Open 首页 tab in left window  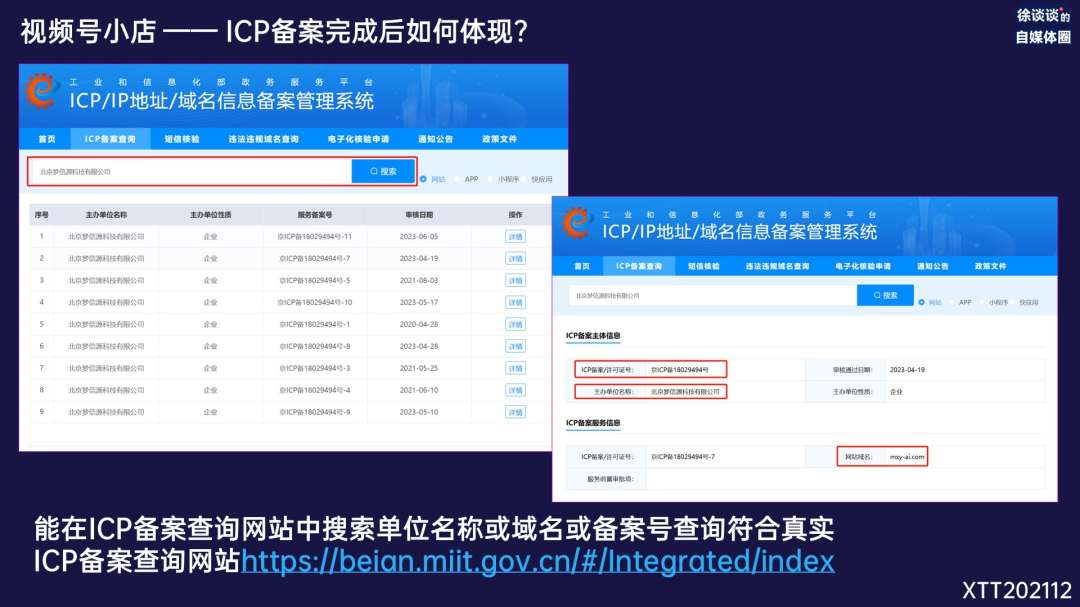[47, 139]
